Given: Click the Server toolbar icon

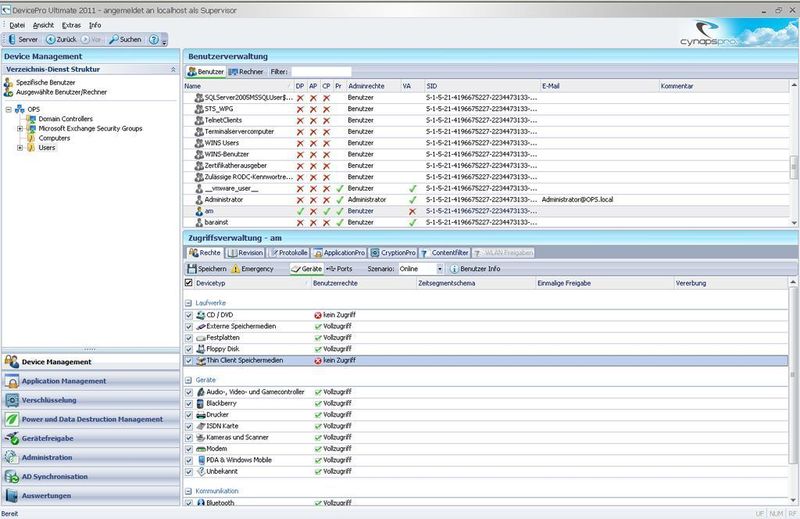Looking at the screenshot, I should pos(12,39).
